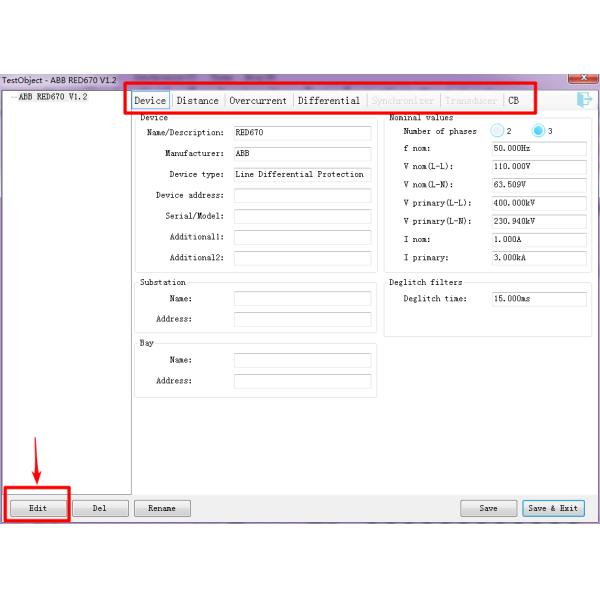The height and width of the screenshot is (600, 600).
Task: Click the "Deglitch filters" group title
Action: (426, 282)
